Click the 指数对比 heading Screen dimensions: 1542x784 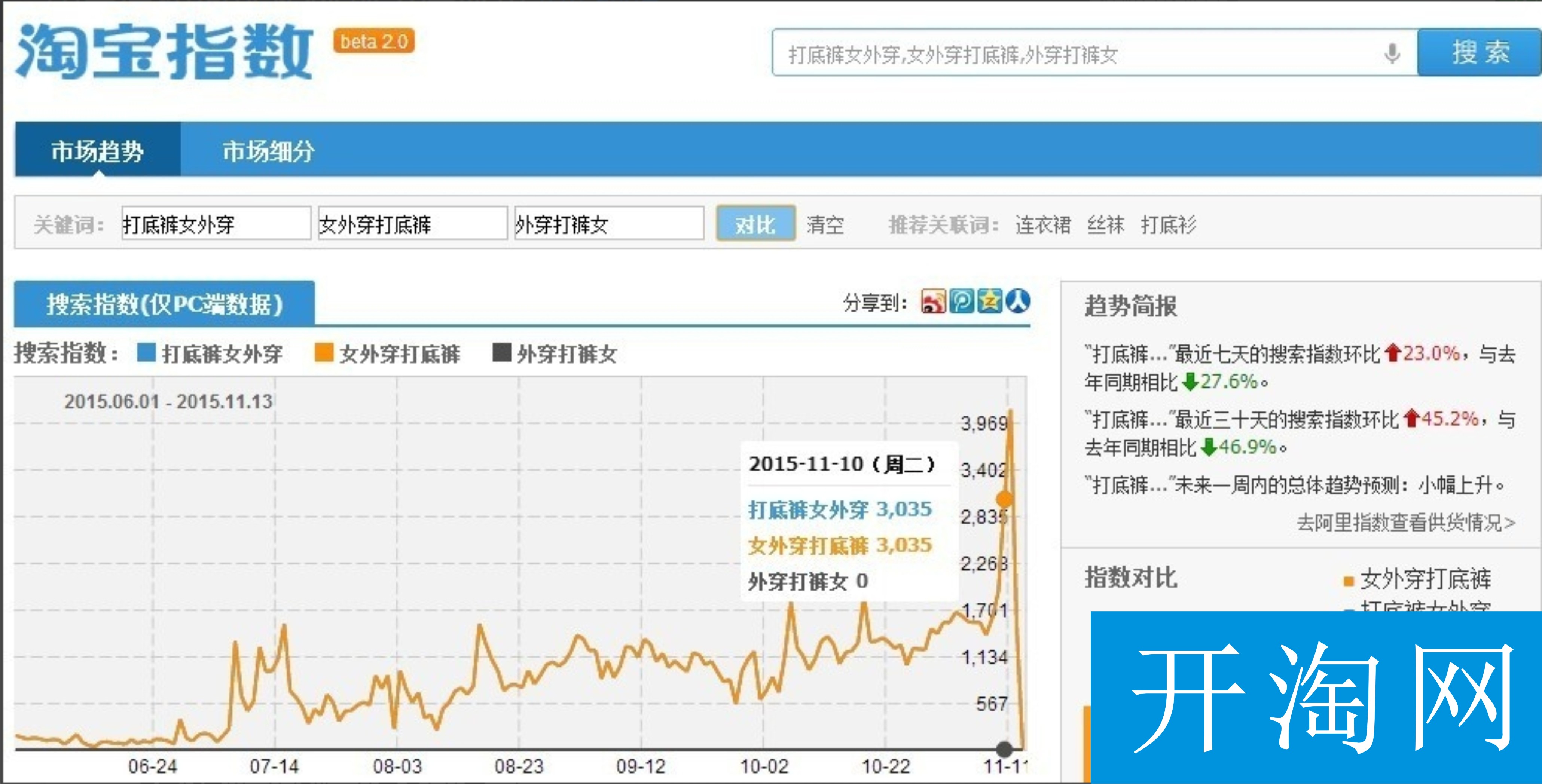[1131, 578]
